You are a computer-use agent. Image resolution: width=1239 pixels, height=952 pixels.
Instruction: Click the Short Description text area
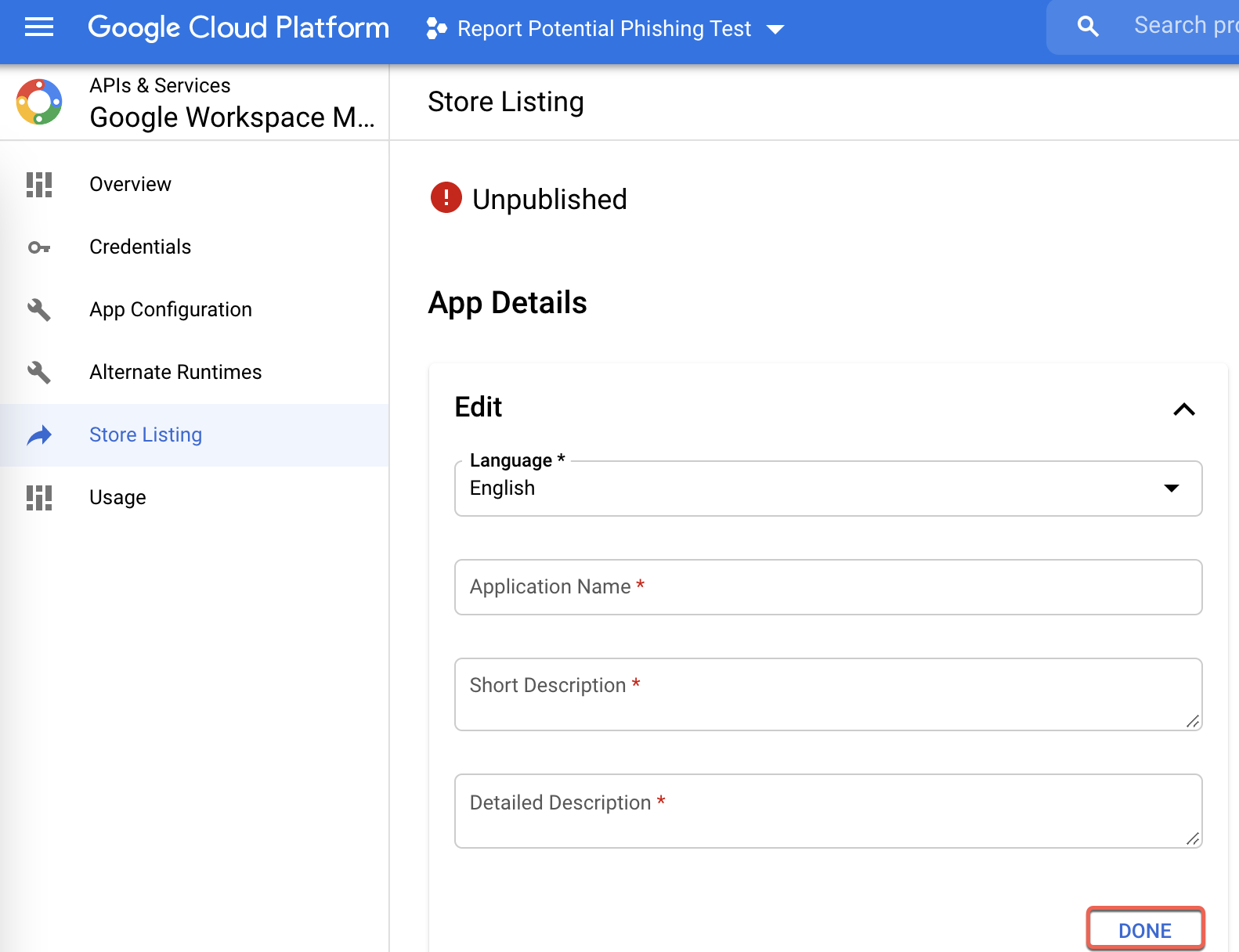[x=828, y=694]
